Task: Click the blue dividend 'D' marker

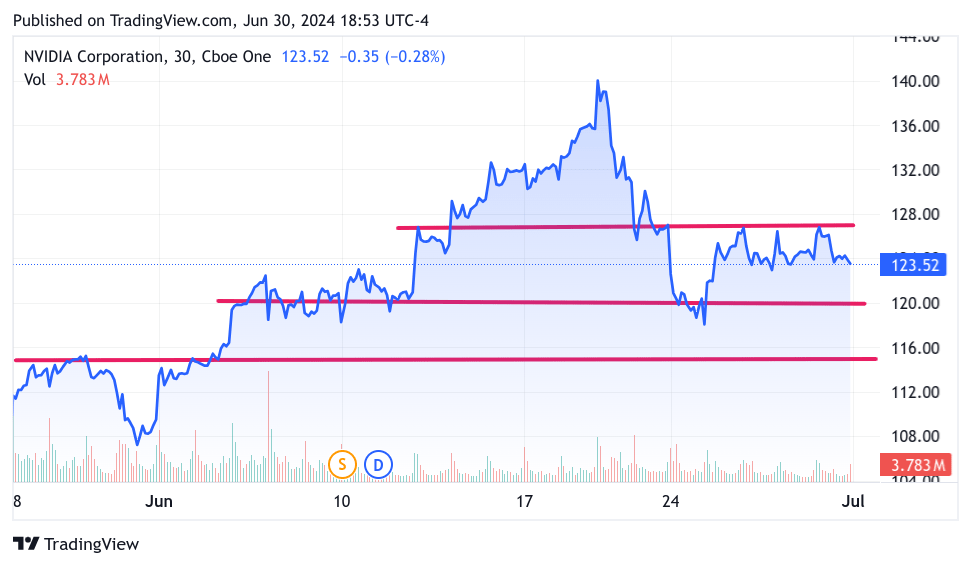Action: (378, 464)
